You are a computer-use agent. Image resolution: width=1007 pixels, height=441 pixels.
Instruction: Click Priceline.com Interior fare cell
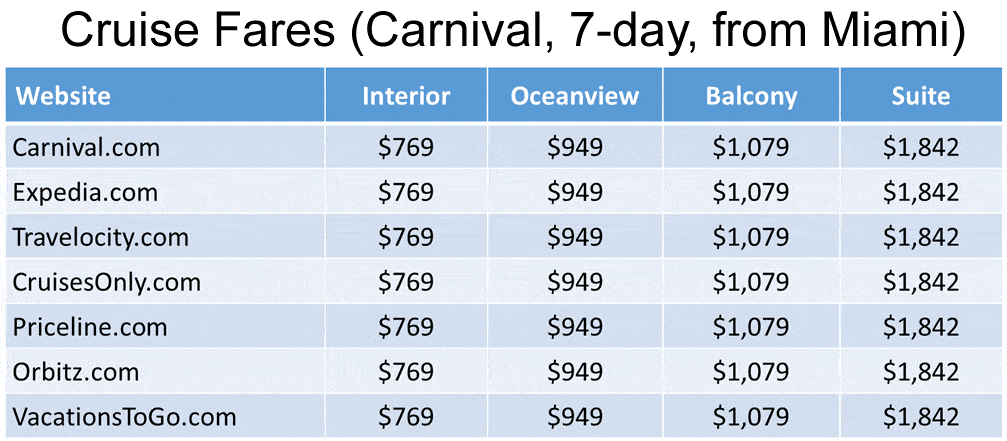[406, 327]
